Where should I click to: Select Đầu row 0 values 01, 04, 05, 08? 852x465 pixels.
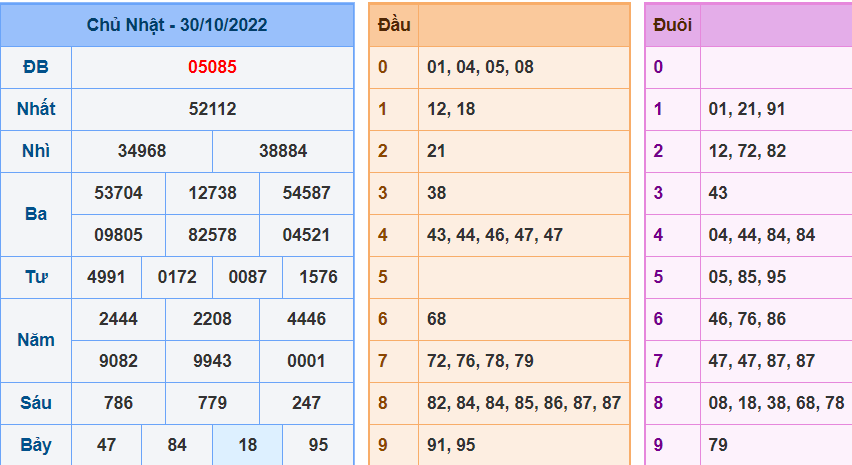480,67
